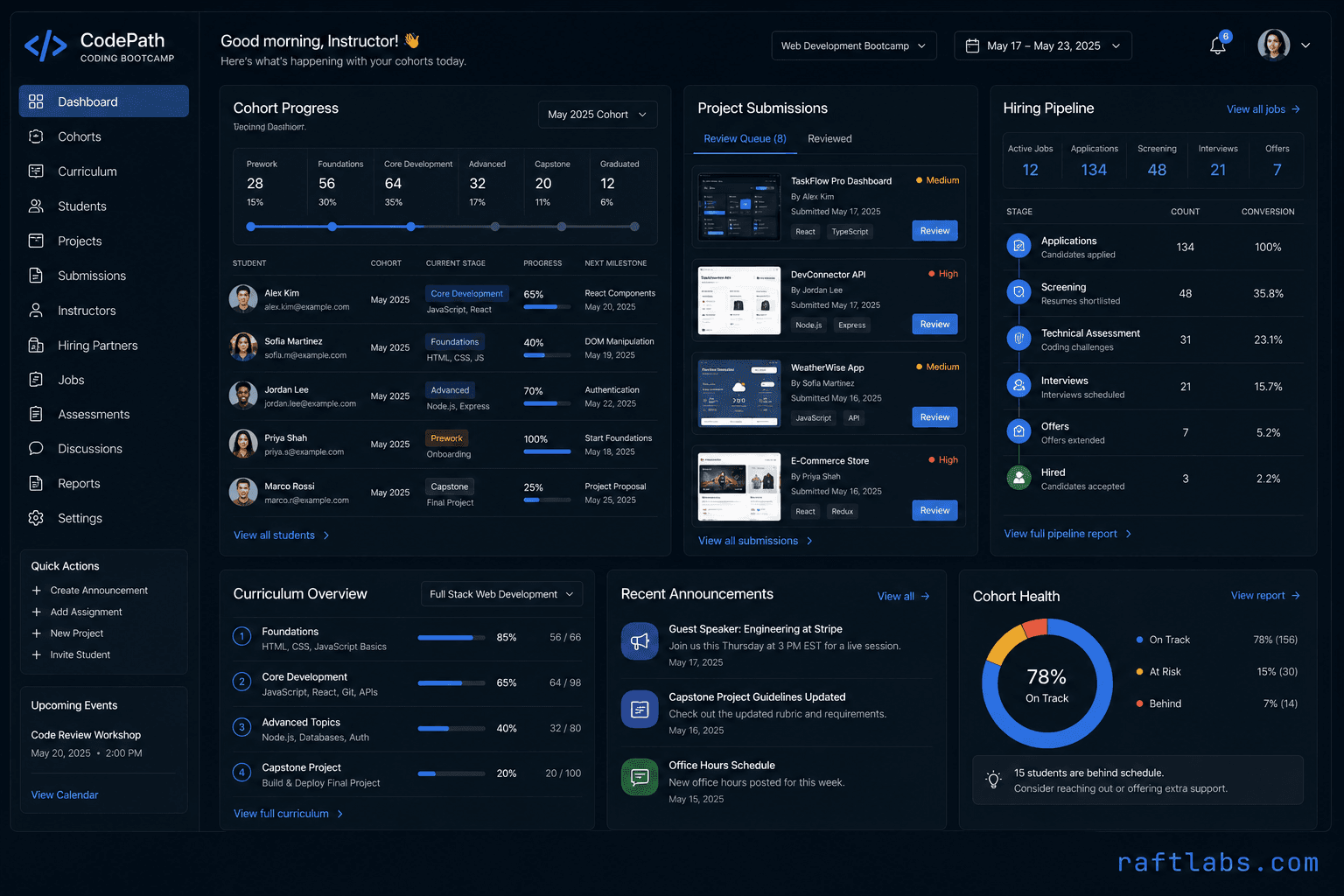Click the lightbulb tip icon in Cohort Health
Viewport: 1344px width, 896px height.
(x=993, y=780)
